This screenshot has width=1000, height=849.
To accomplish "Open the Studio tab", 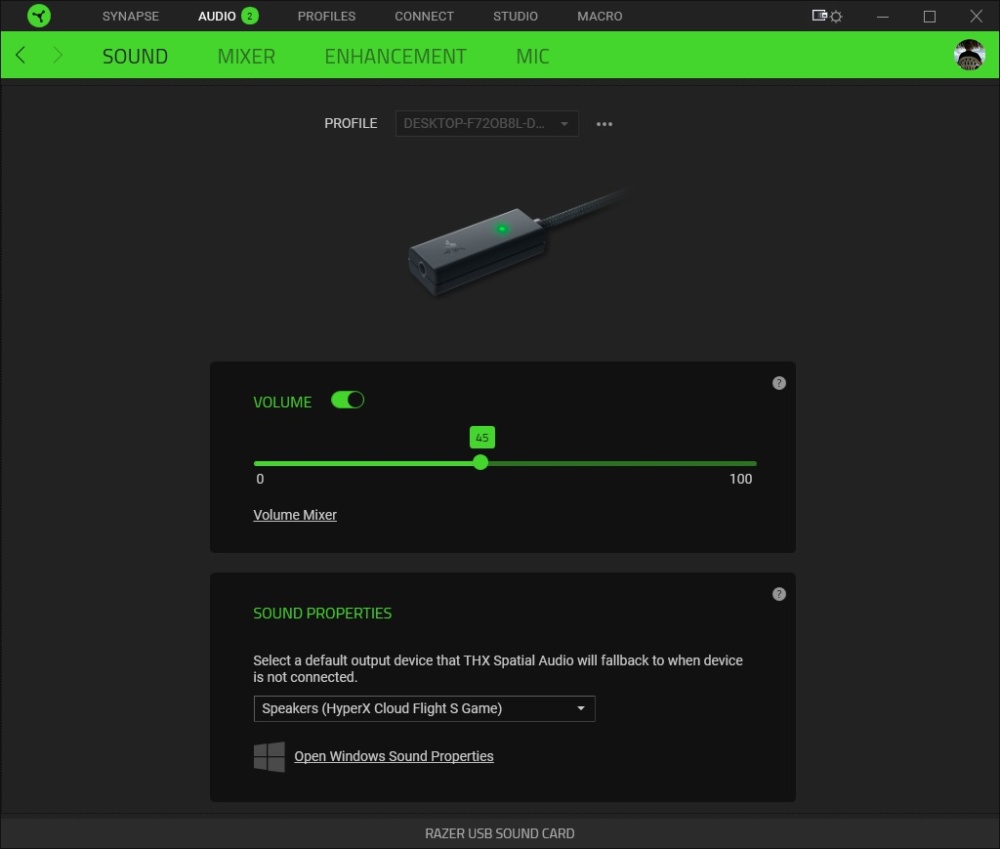I will [x=515, y=16].
